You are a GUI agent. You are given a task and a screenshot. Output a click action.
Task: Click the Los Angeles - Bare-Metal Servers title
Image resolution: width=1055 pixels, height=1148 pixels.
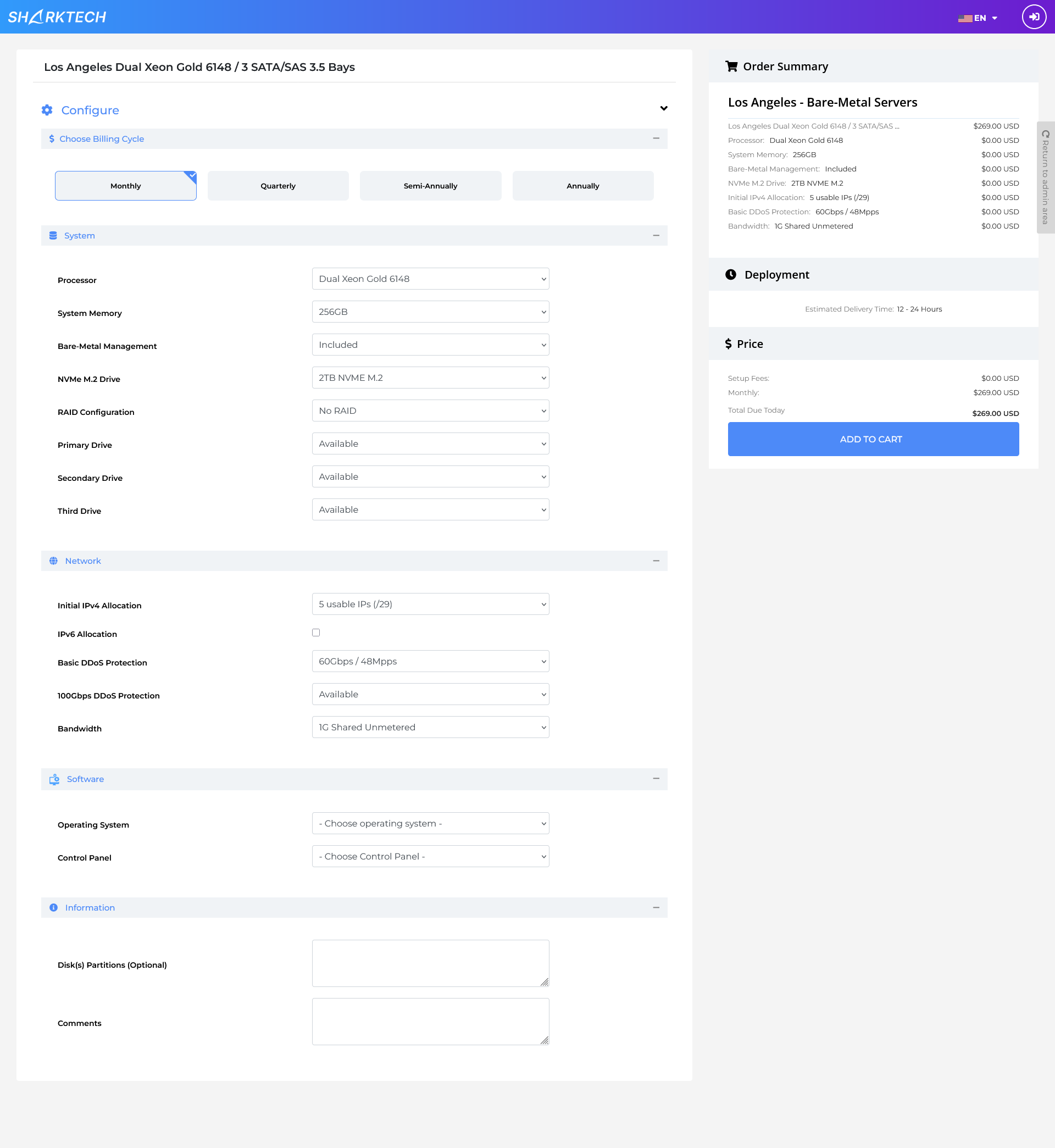[x=822, y=102]
